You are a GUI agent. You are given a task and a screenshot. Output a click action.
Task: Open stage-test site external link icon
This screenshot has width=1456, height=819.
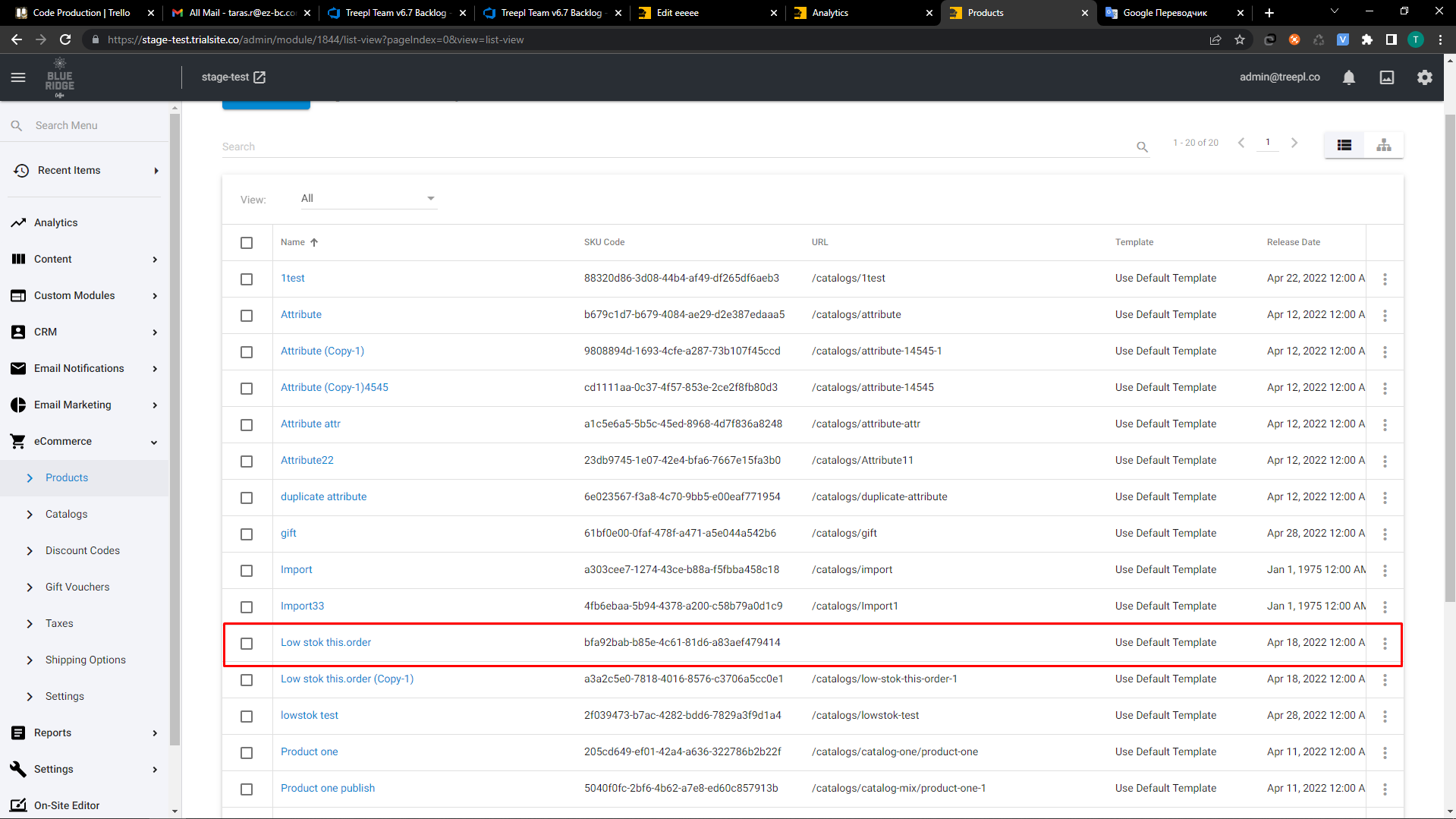tap(259, 77)
